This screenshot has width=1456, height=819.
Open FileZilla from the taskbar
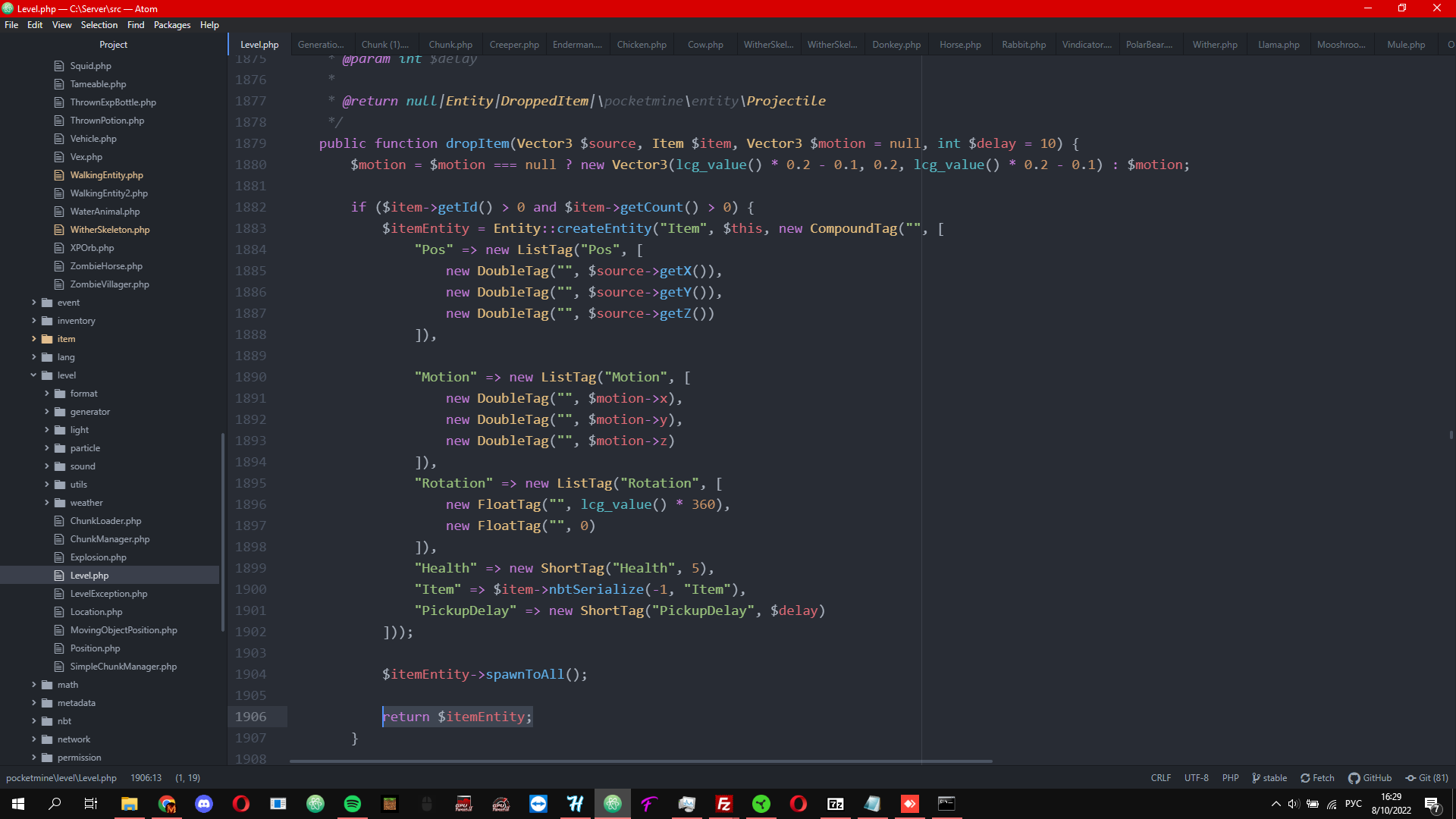(x=724, y=804)
